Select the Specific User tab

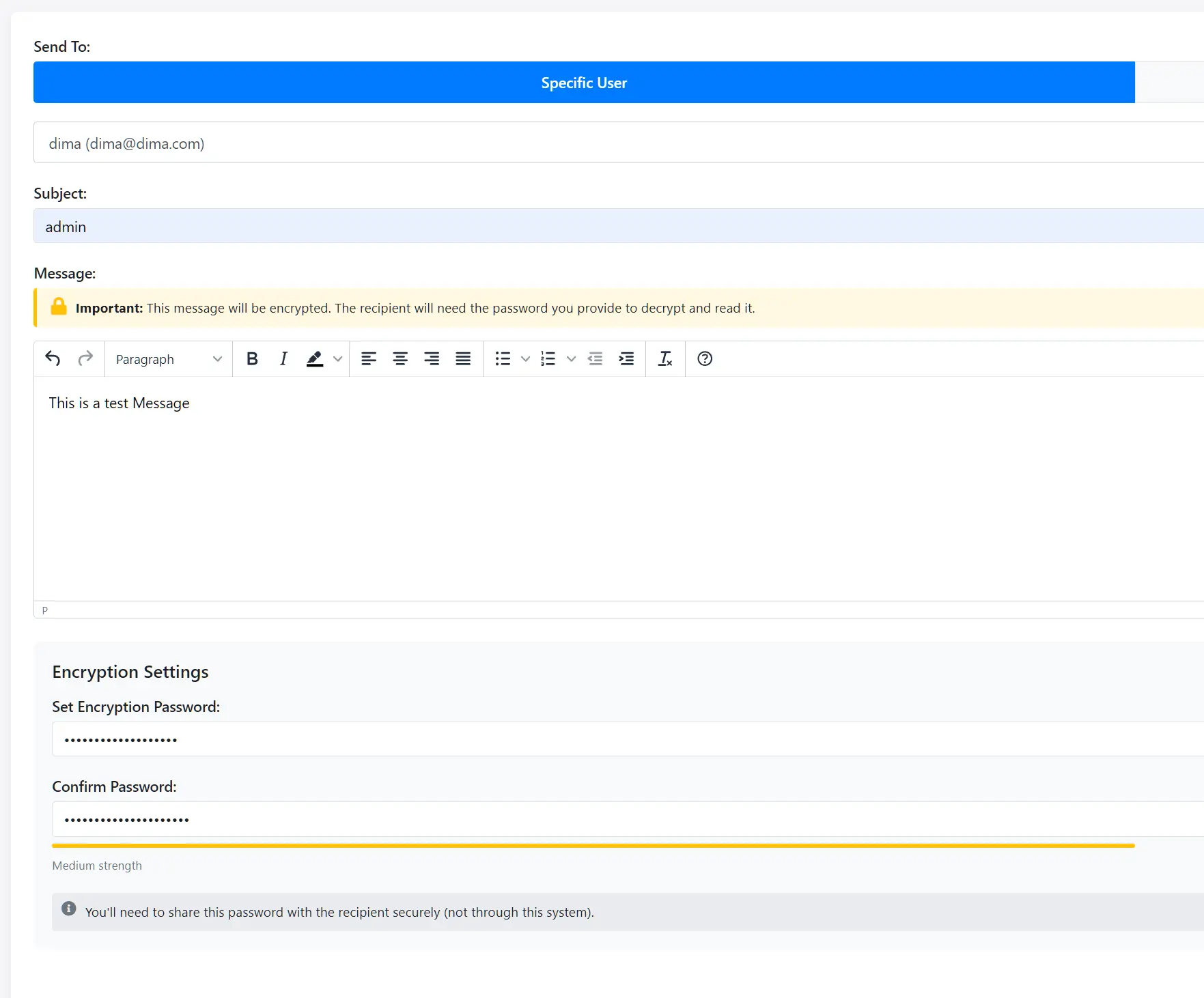pos(584,83)
